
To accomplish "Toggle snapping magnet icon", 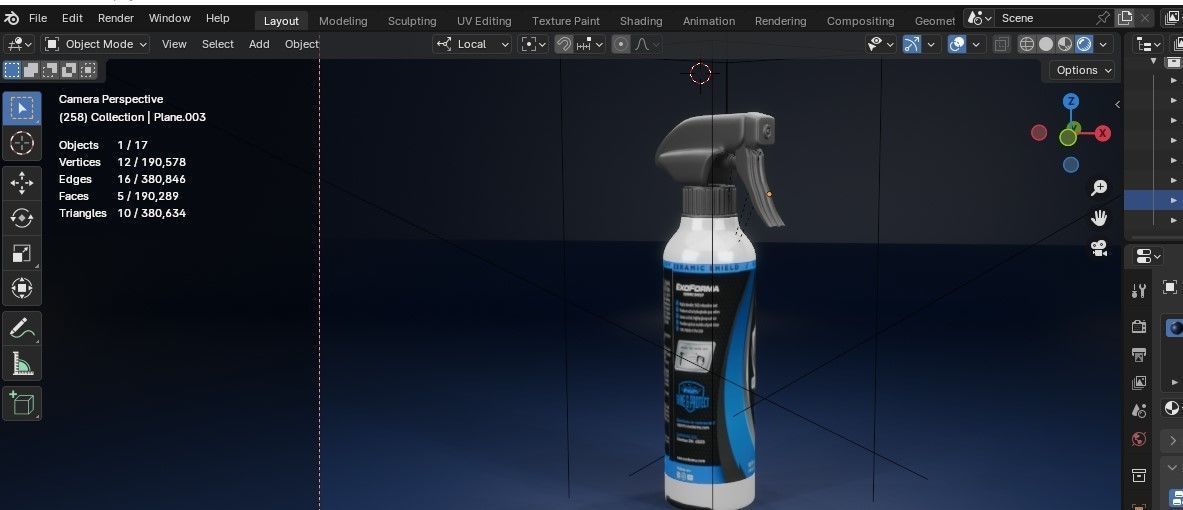I will (x=564, y=45).
